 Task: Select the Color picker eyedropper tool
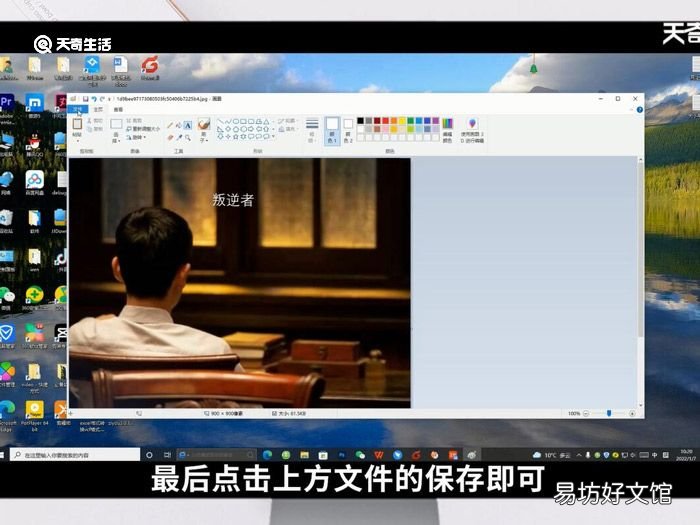click(179, 138)
